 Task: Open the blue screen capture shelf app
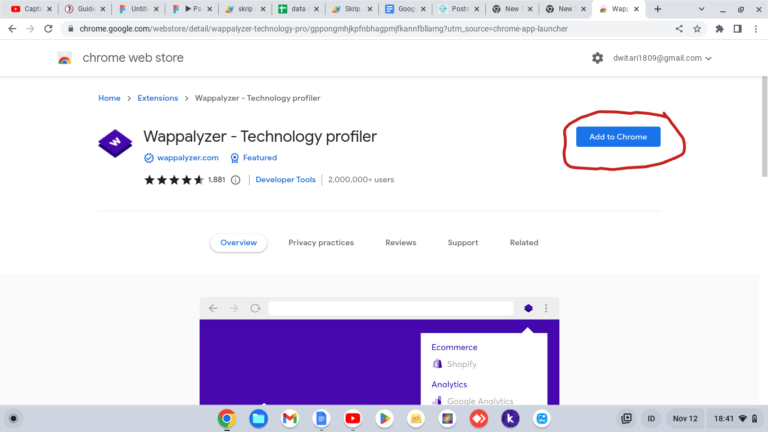[x=542, y=419]
